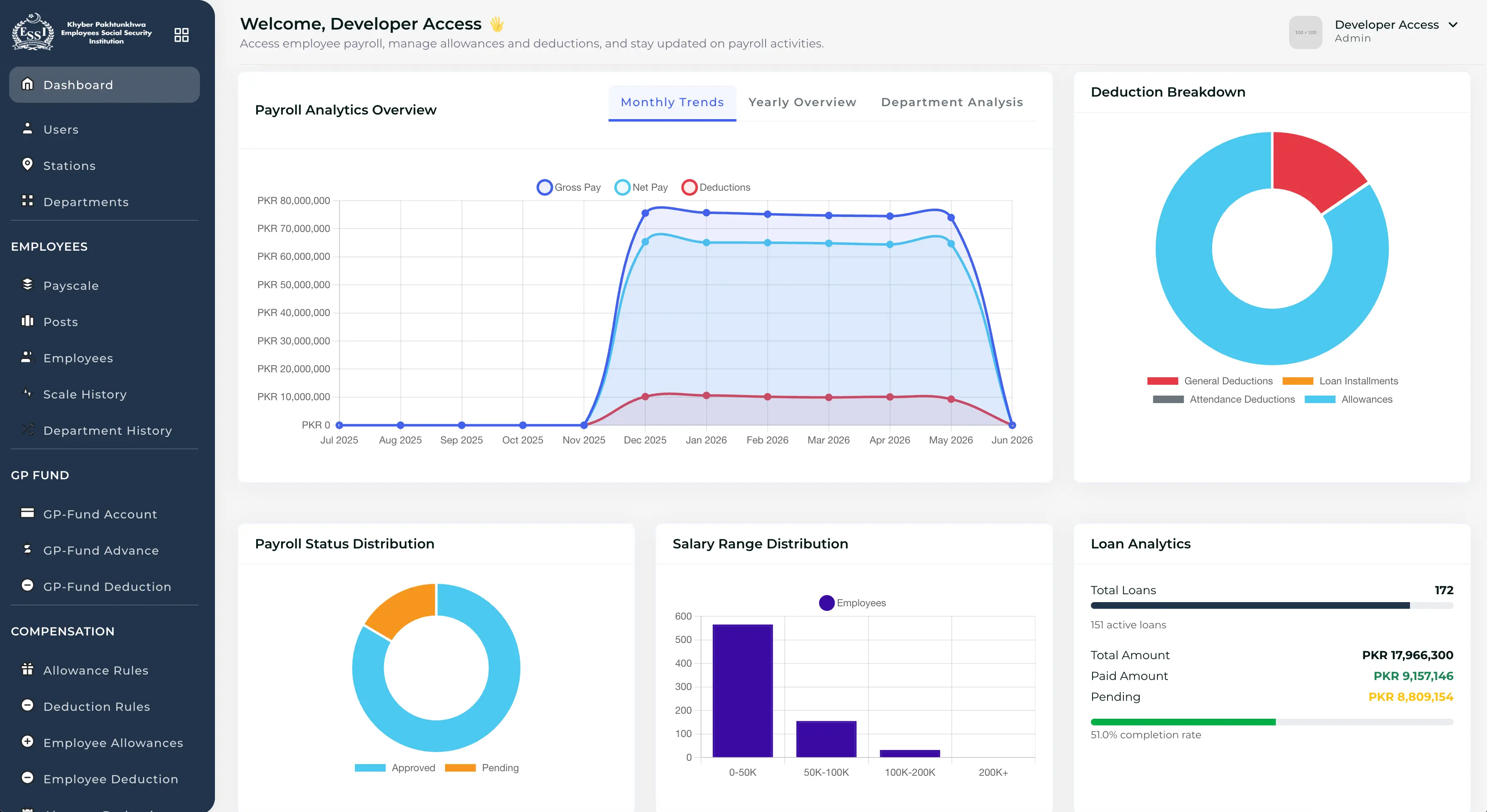Image resolution: width=1487 pixels, height=812 pixels.
Task: Click the 100K-200K salary range bar
Action: pos(910,754)
